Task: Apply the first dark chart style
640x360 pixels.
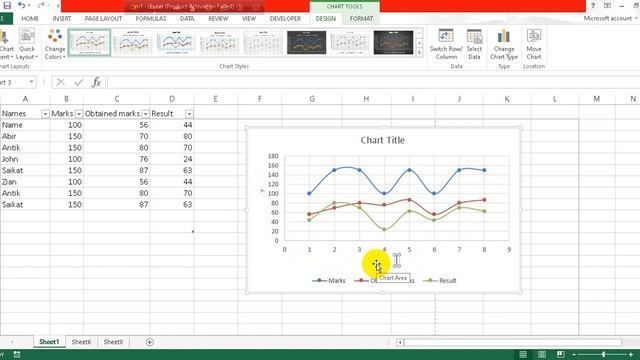Action: [307, 42]
